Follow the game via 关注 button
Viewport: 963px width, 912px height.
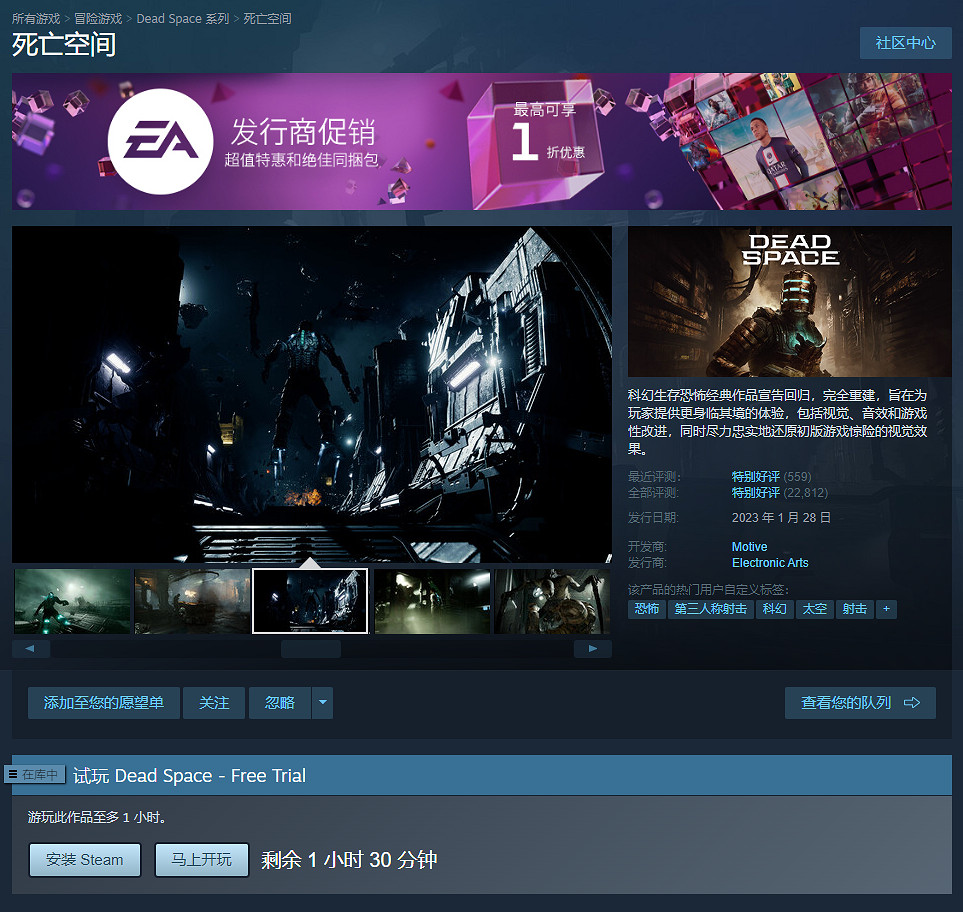coord(213,703)
